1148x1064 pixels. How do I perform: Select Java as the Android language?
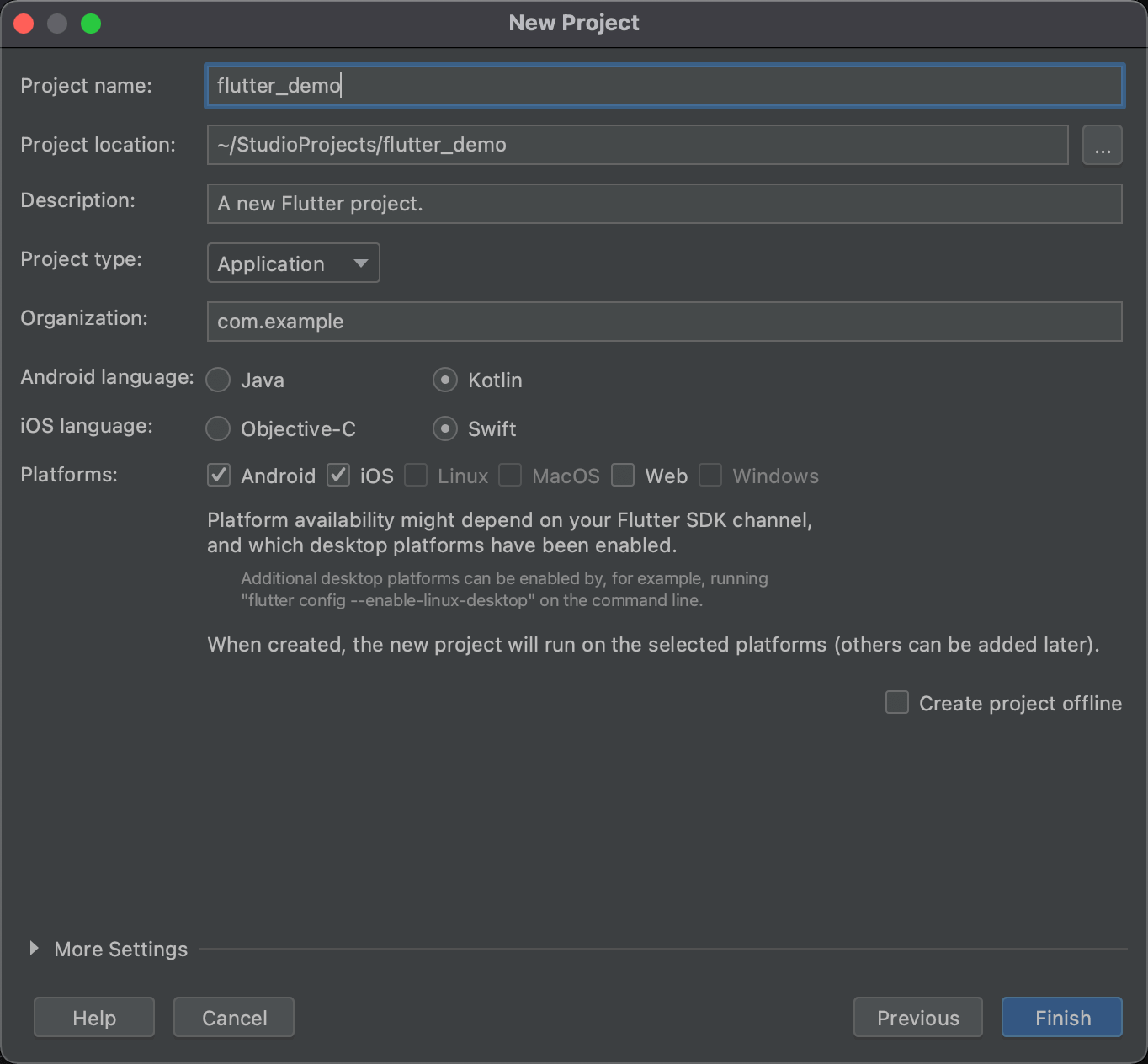click(x=219, y=380)
